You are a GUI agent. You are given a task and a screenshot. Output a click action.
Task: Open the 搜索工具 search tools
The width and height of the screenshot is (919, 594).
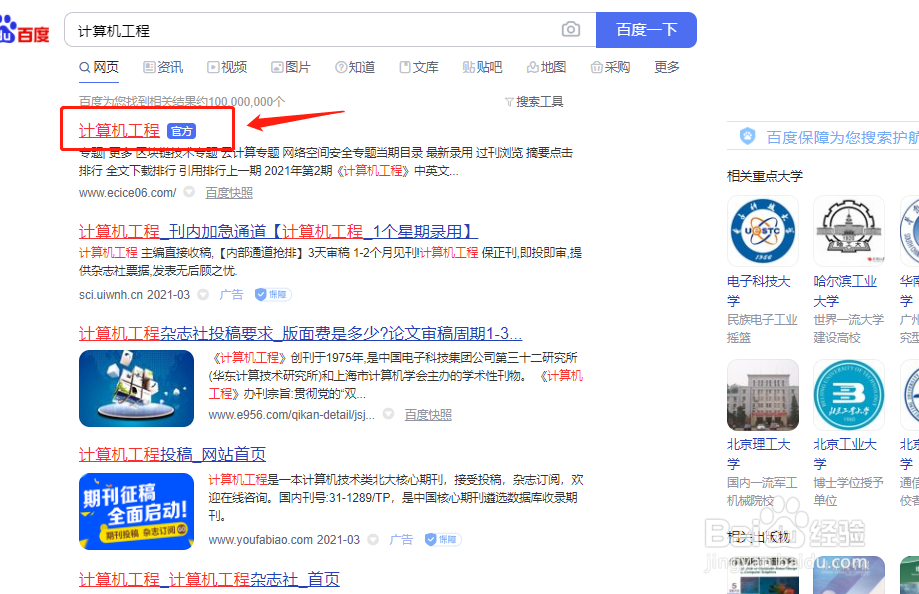pos(539,100)
